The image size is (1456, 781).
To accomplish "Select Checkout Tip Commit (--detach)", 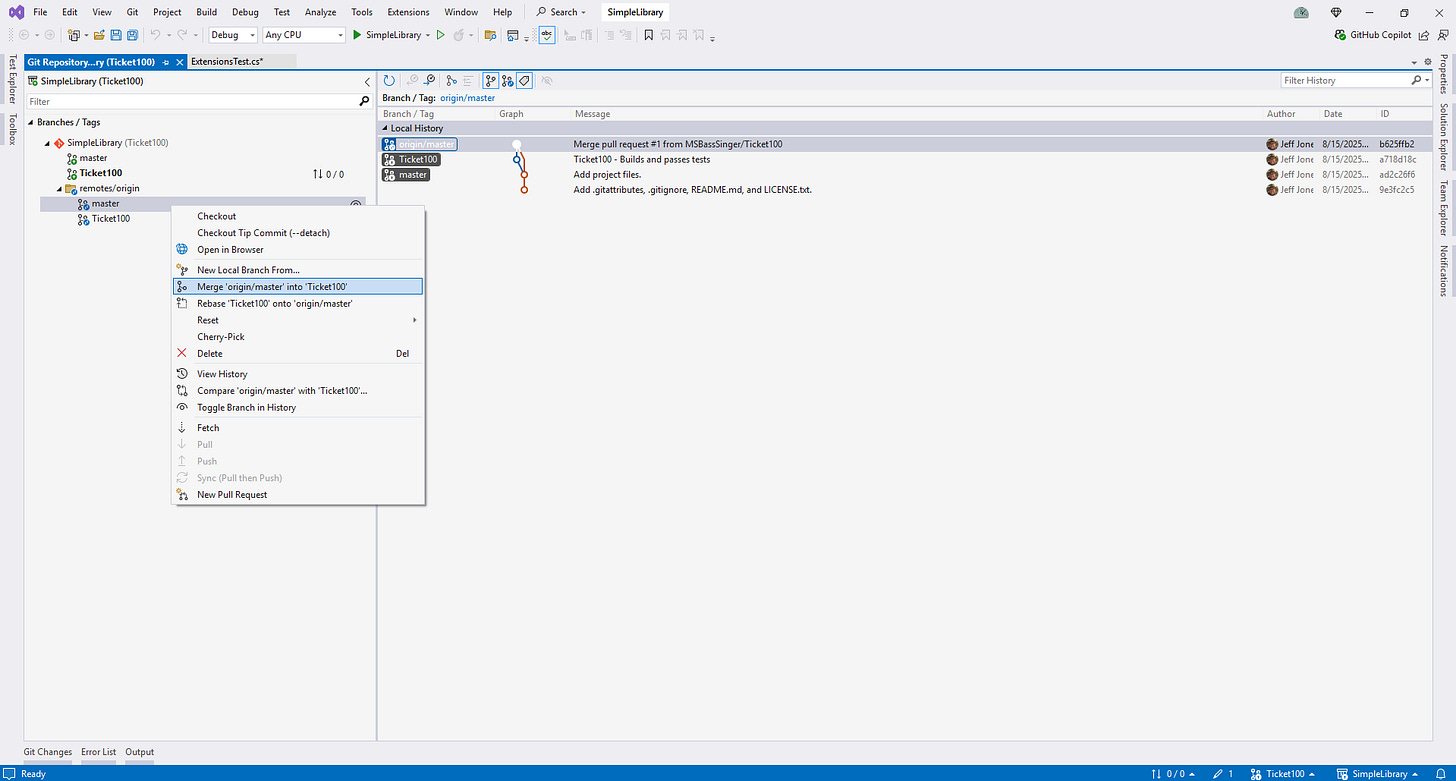I will coord(298,233).
